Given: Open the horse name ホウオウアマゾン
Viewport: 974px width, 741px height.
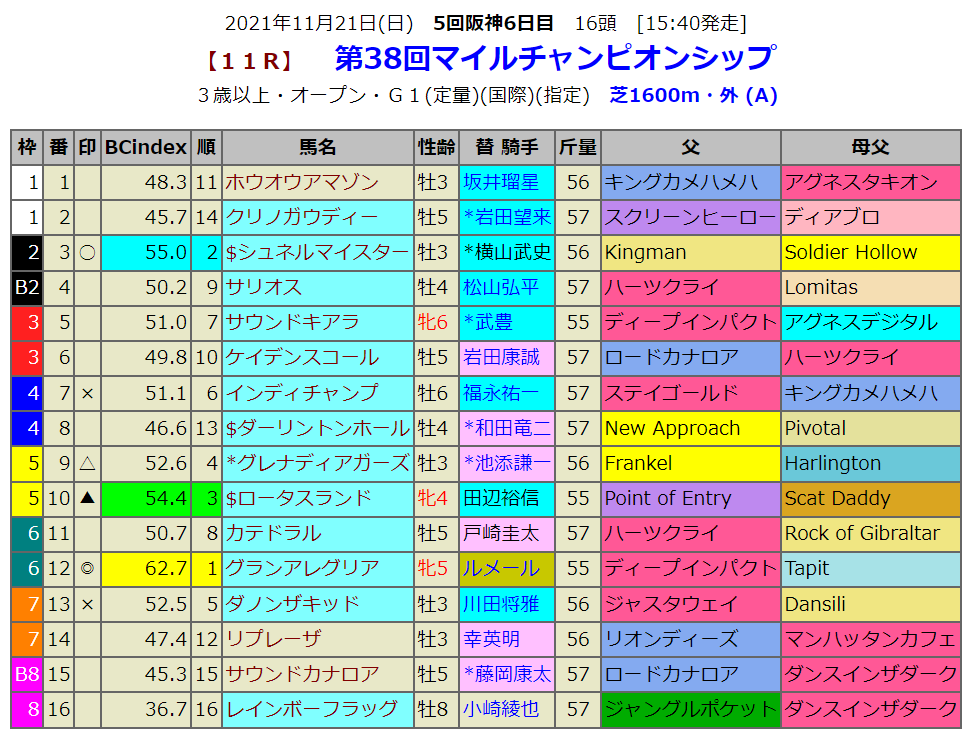Looking at the screenshot, I should point(302,182).
